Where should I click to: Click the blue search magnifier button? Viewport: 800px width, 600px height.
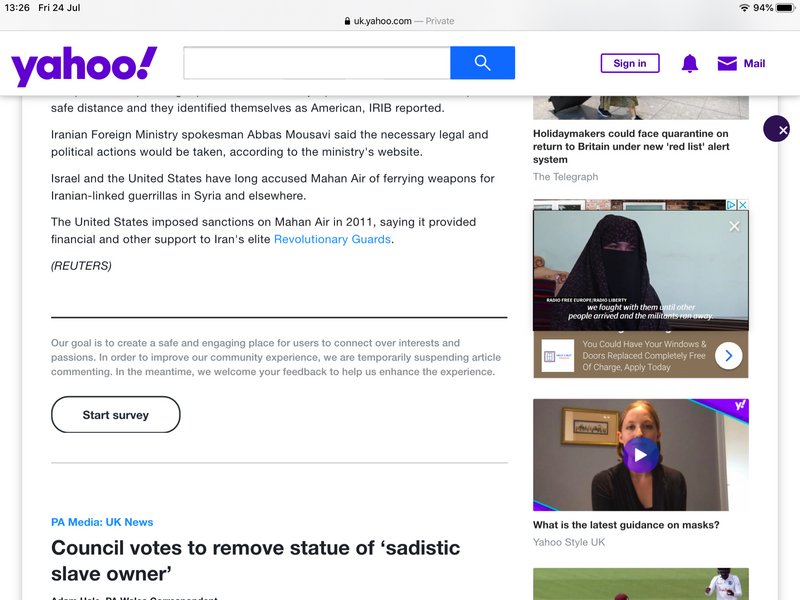click(482, 63)
